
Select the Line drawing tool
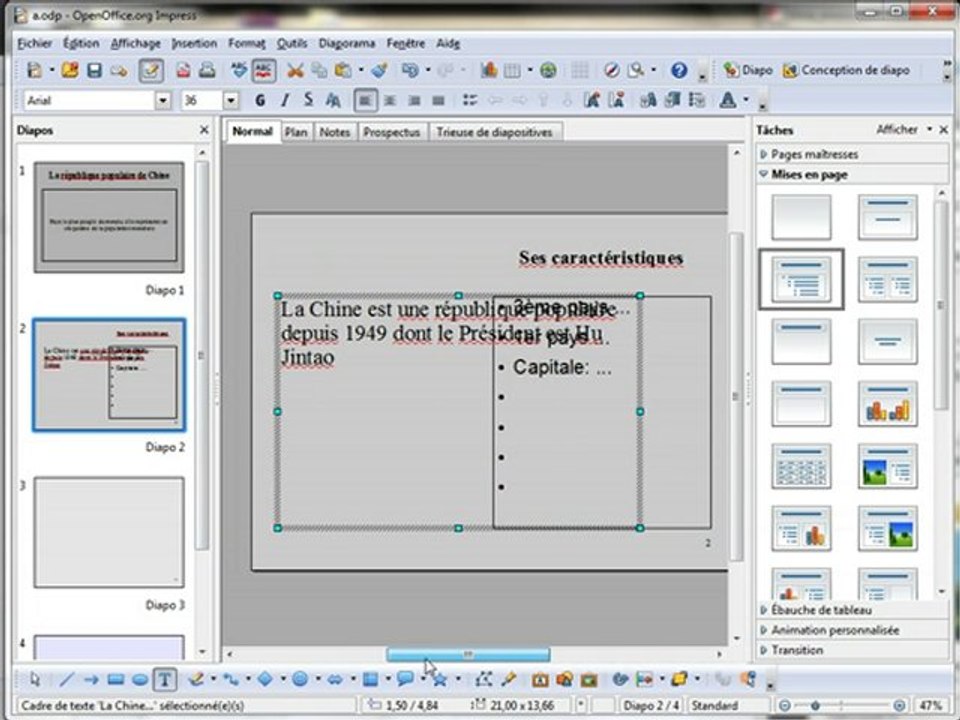pyautogui.click(x=66, y=679)
